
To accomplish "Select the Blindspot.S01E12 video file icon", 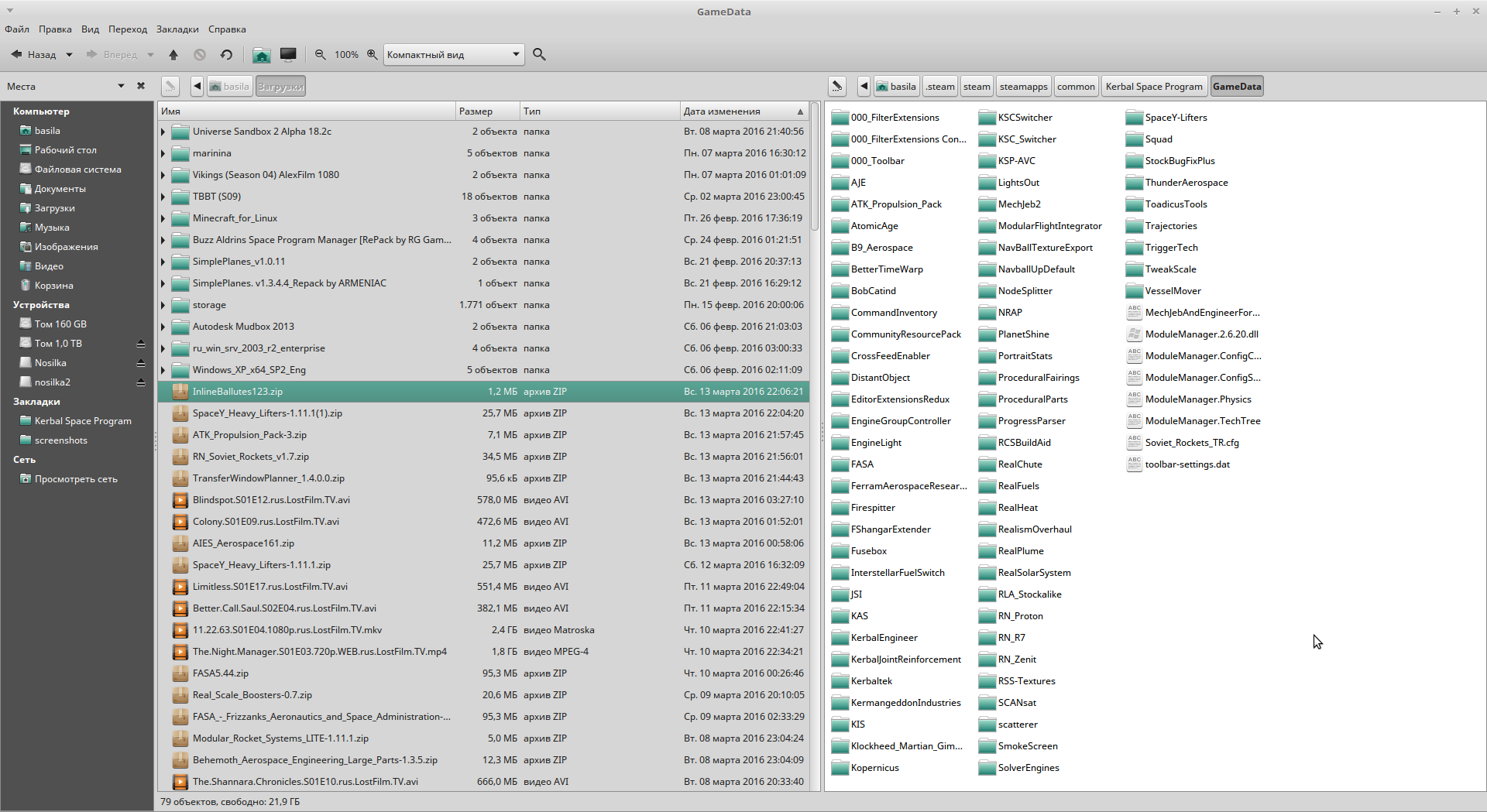I will point(180,500).
